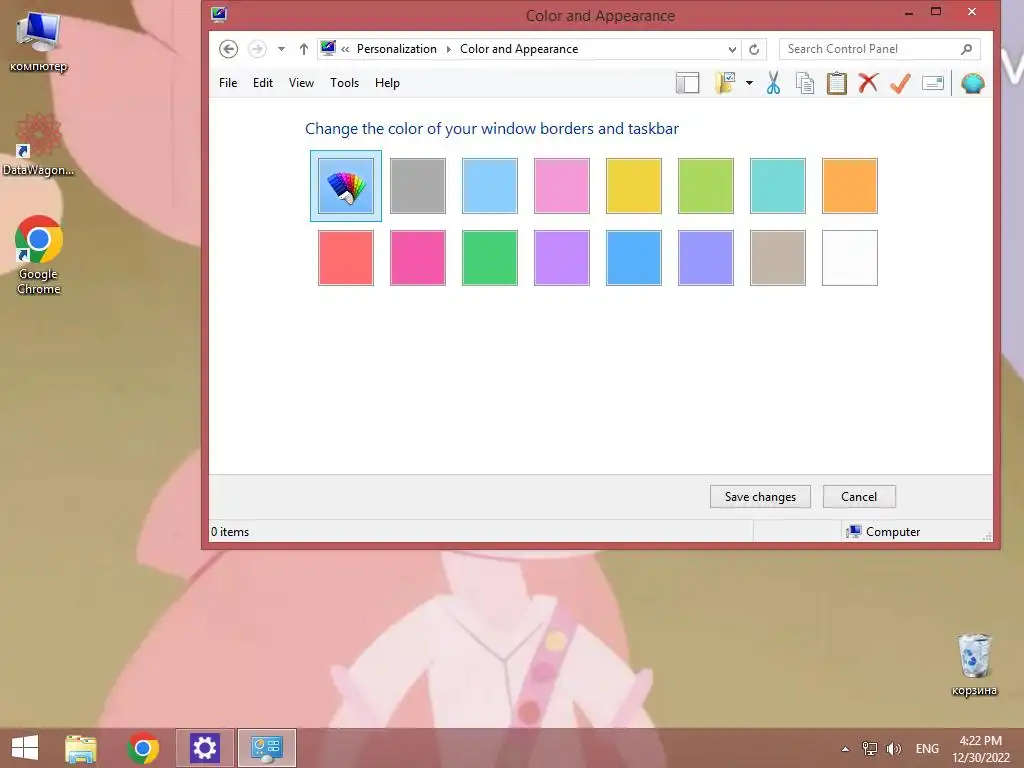
Task: Select the light pink color swatch
Action: (562, 186)
